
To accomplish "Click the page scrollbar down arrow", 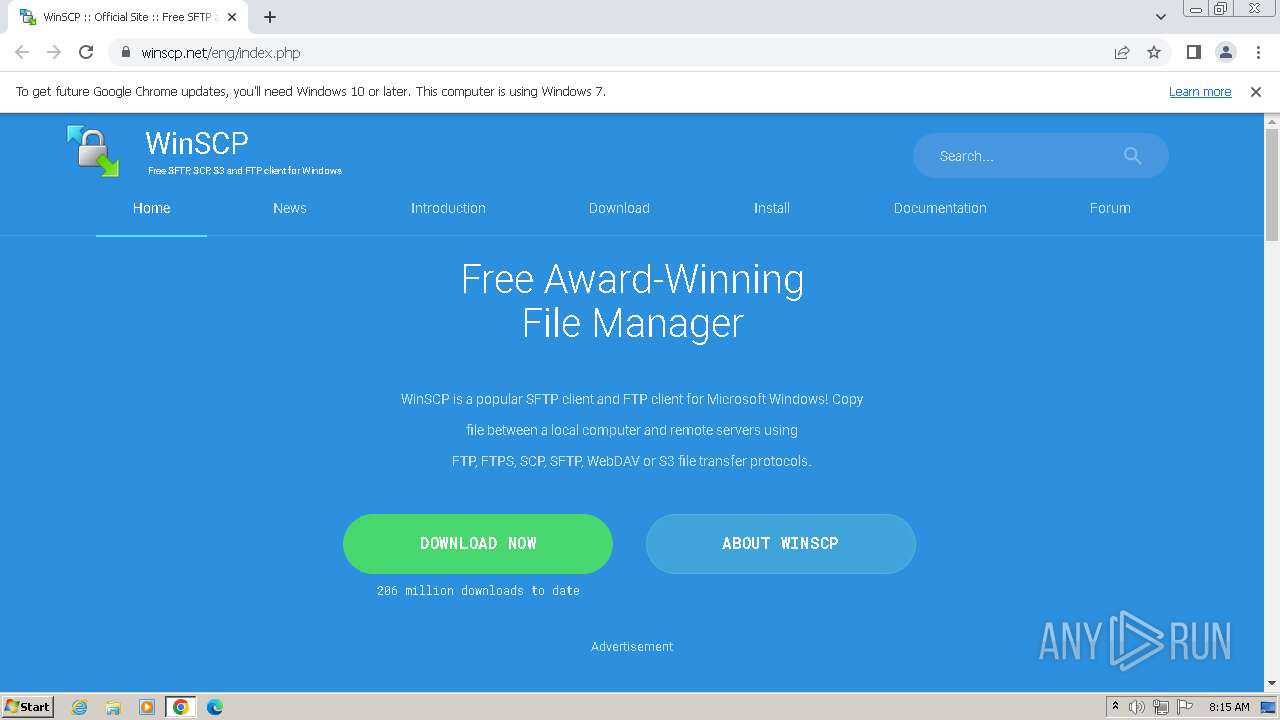I will pyautogui.click(x=1272, y=684).
